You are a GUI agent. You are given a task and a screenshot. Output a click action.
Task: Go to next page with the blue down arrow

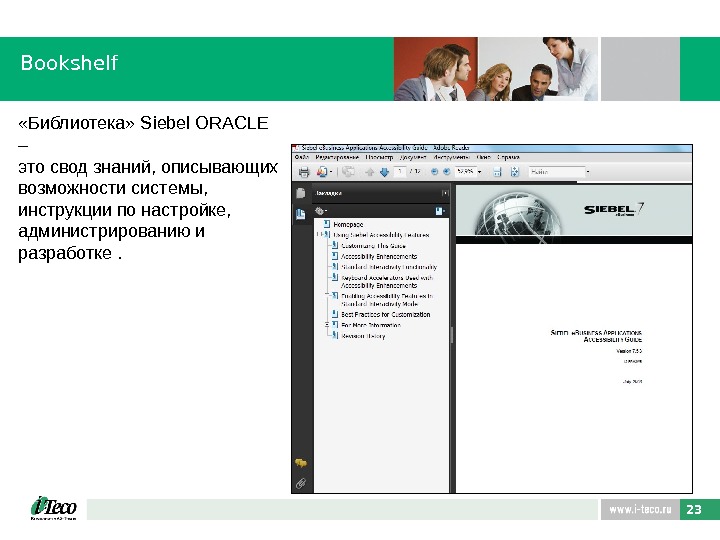pyautogui.click(x=384, y=172)
